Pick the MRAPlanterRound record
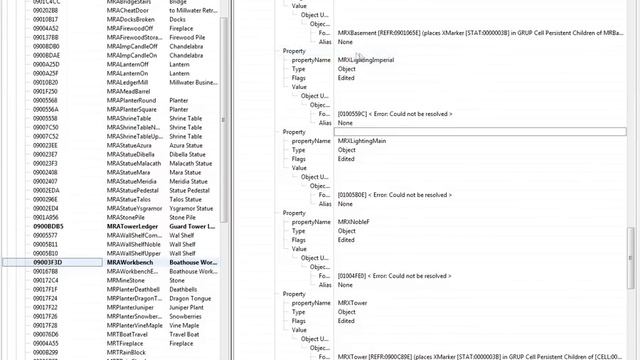640x360 pixels. pyautogui.click(x=131, y=100)
